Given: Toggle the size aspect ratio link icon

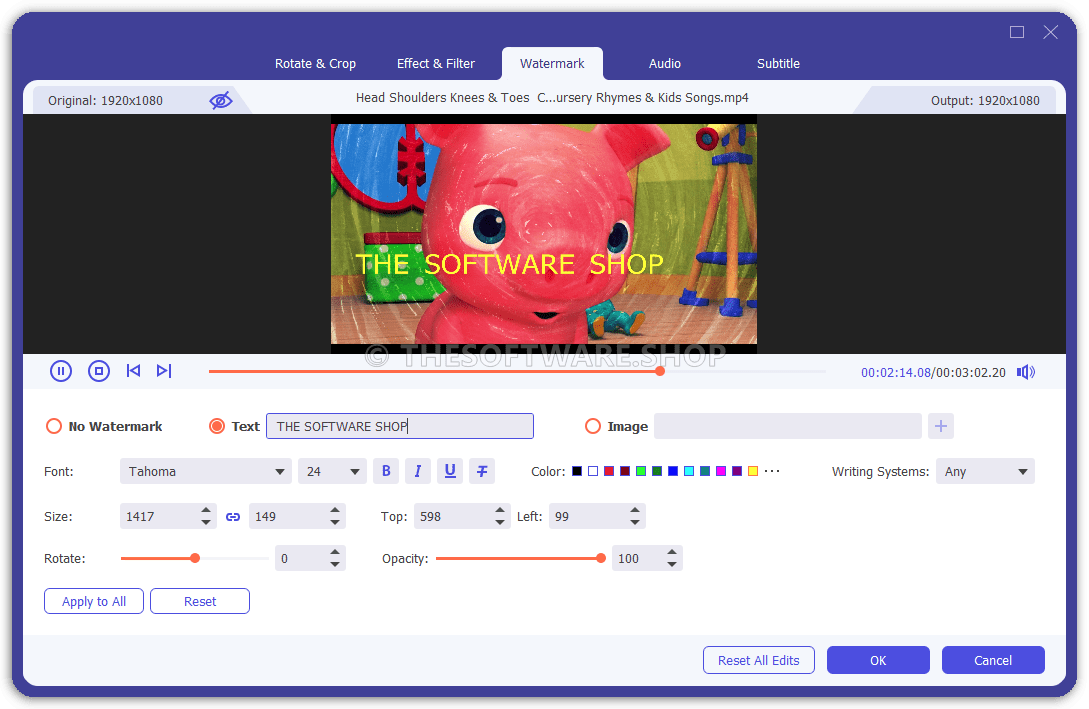Looking at the screenshot, I should click(233, 517).
